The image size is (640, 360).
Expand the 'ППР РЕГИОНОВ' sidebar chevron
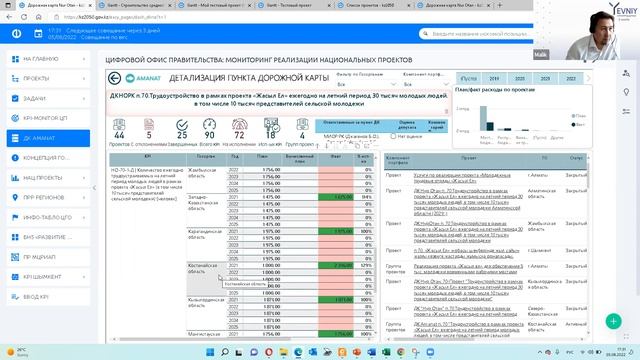pos(84,198)
